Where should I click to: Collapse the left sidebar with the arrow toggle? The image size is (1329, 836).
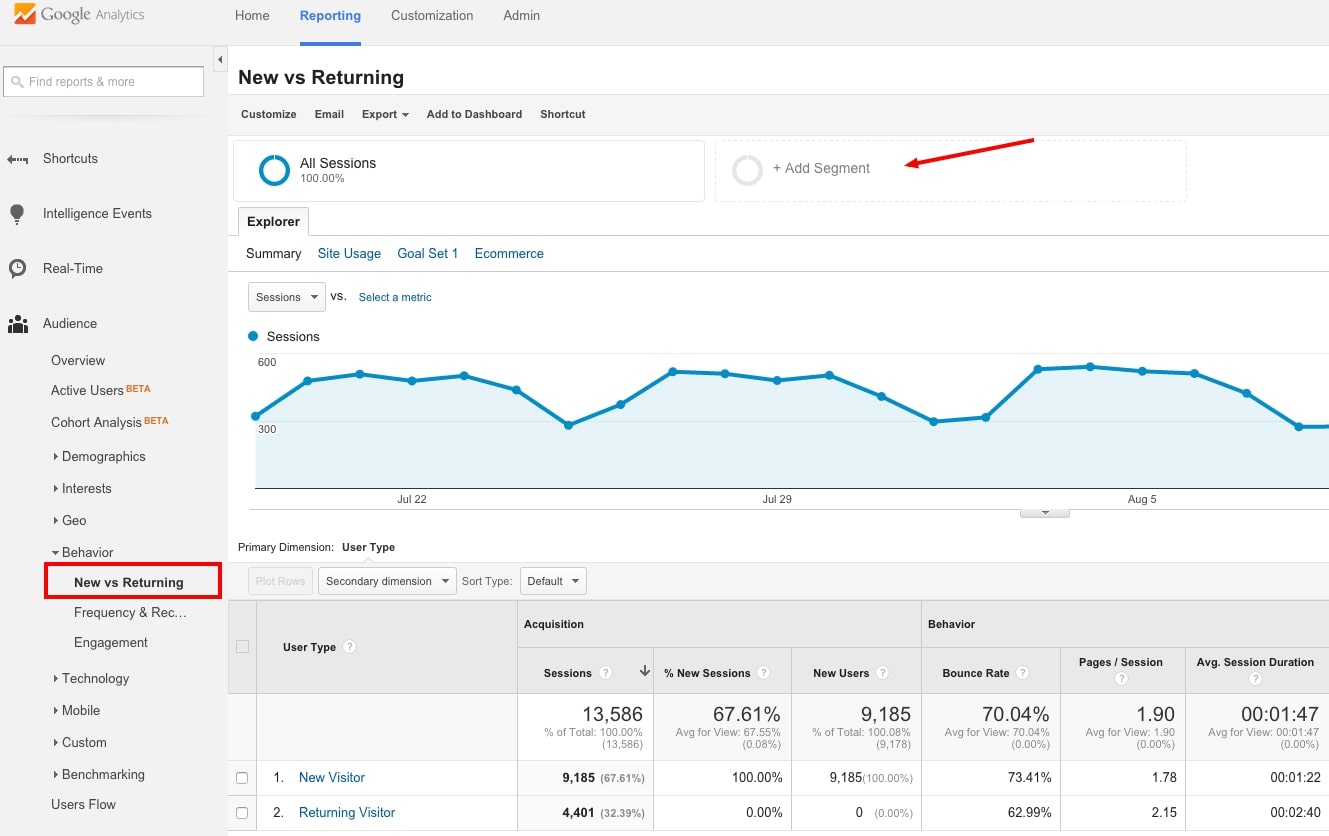[220, 60]
